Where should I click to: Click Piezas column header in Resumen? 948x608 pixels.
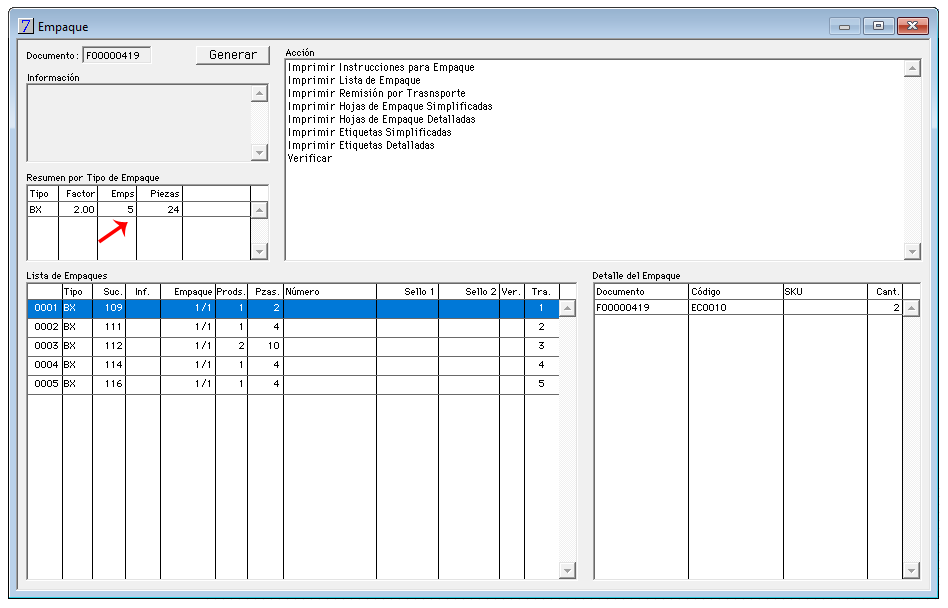pyautogui.click(x=160, y=194)
